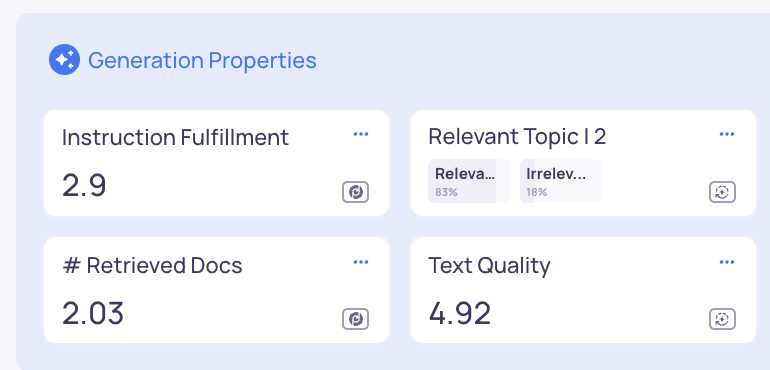Viewport: 770px width, 370px height.
Task: Click the Relevant Topic | 2 title
Action: (517, 137)
